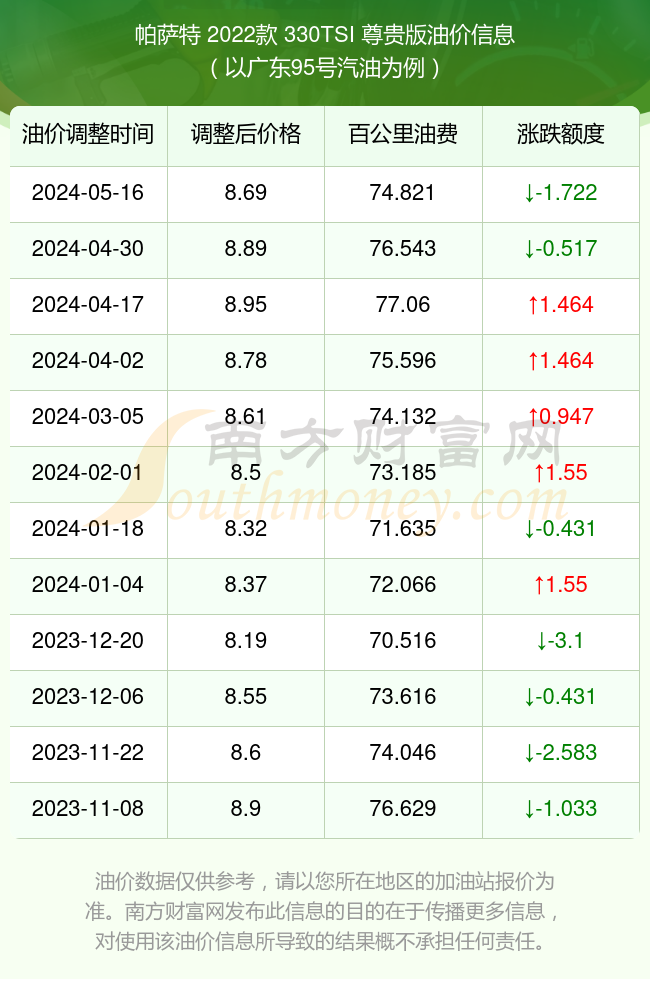The image size is (650, 1000).
Task: Click the 百公里油费 column header
Action: point(403,134)
